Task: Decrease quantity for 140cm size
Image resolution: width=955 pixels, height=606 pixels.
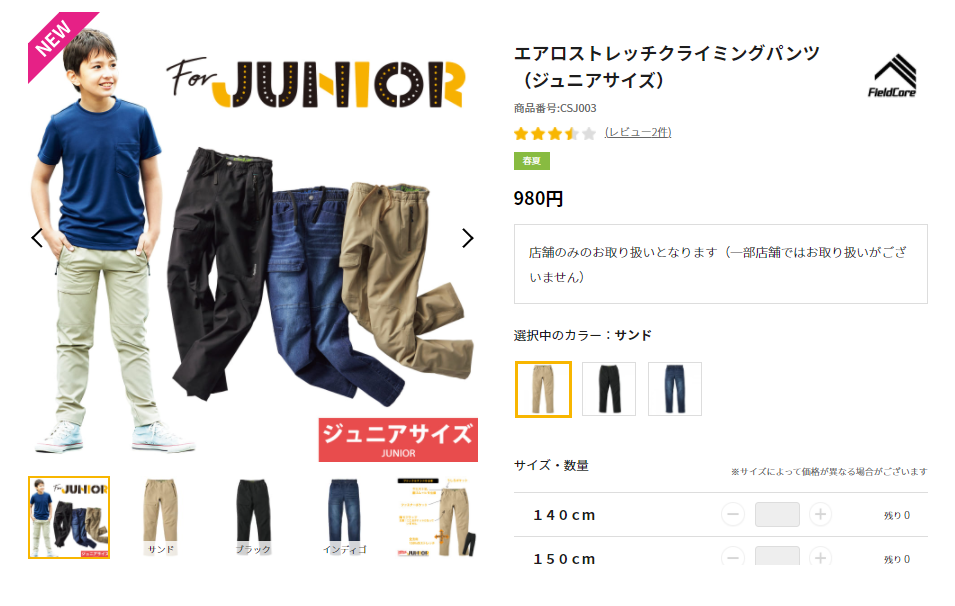Action: [x=733, y=515]
